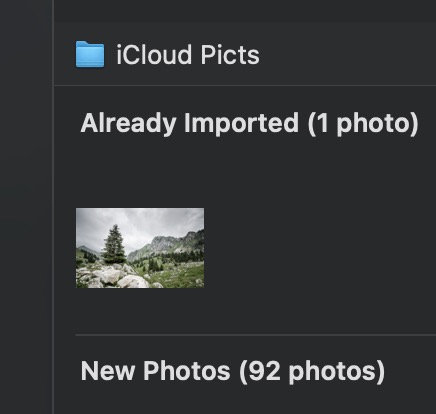The height and width of the screenshot is (414, 436).
Task: Click the blue folder icon
Action: click(x=90, y=54)
